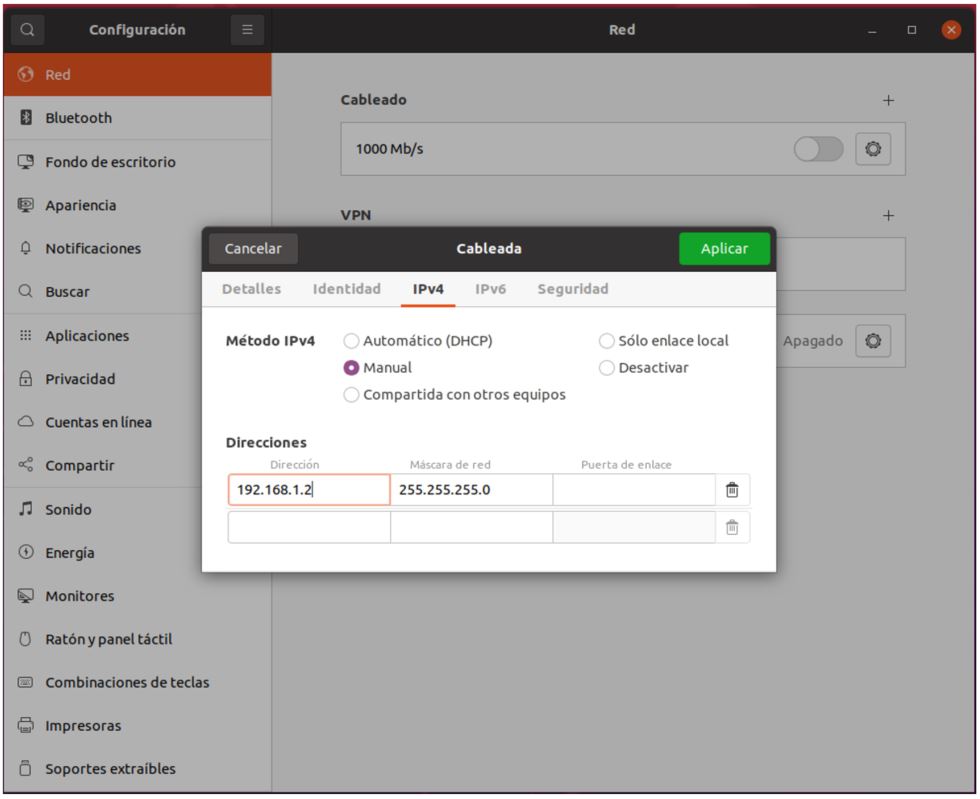Click the 1000 Mb/s connection label
Screen dimensions: 980x799
389,149
